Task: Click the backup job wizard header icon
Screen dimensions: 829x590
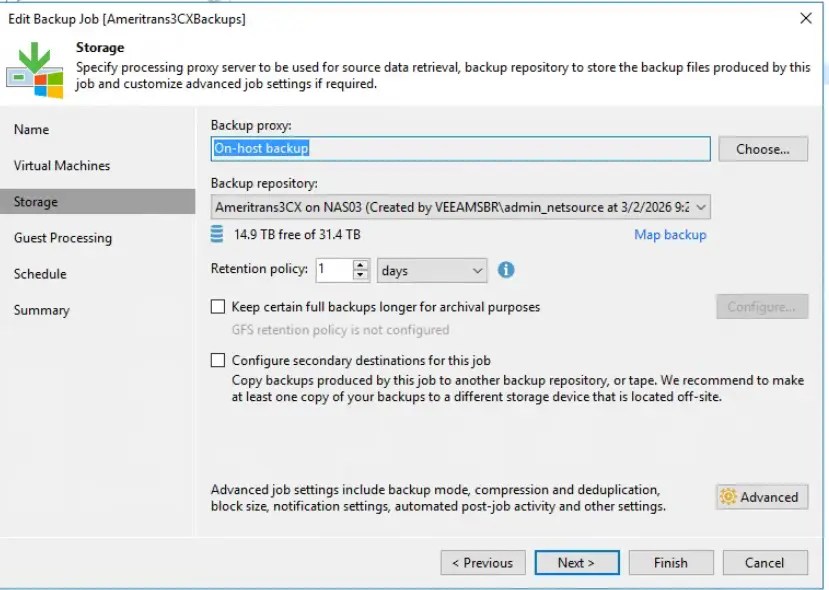Action: tap(35, 70)
